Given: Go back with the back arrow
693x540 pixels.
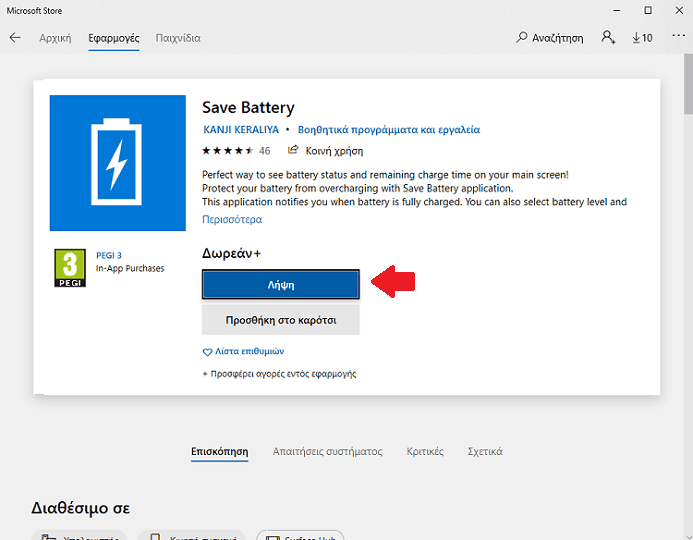Looking at the screenshot, I should (15, 38).
